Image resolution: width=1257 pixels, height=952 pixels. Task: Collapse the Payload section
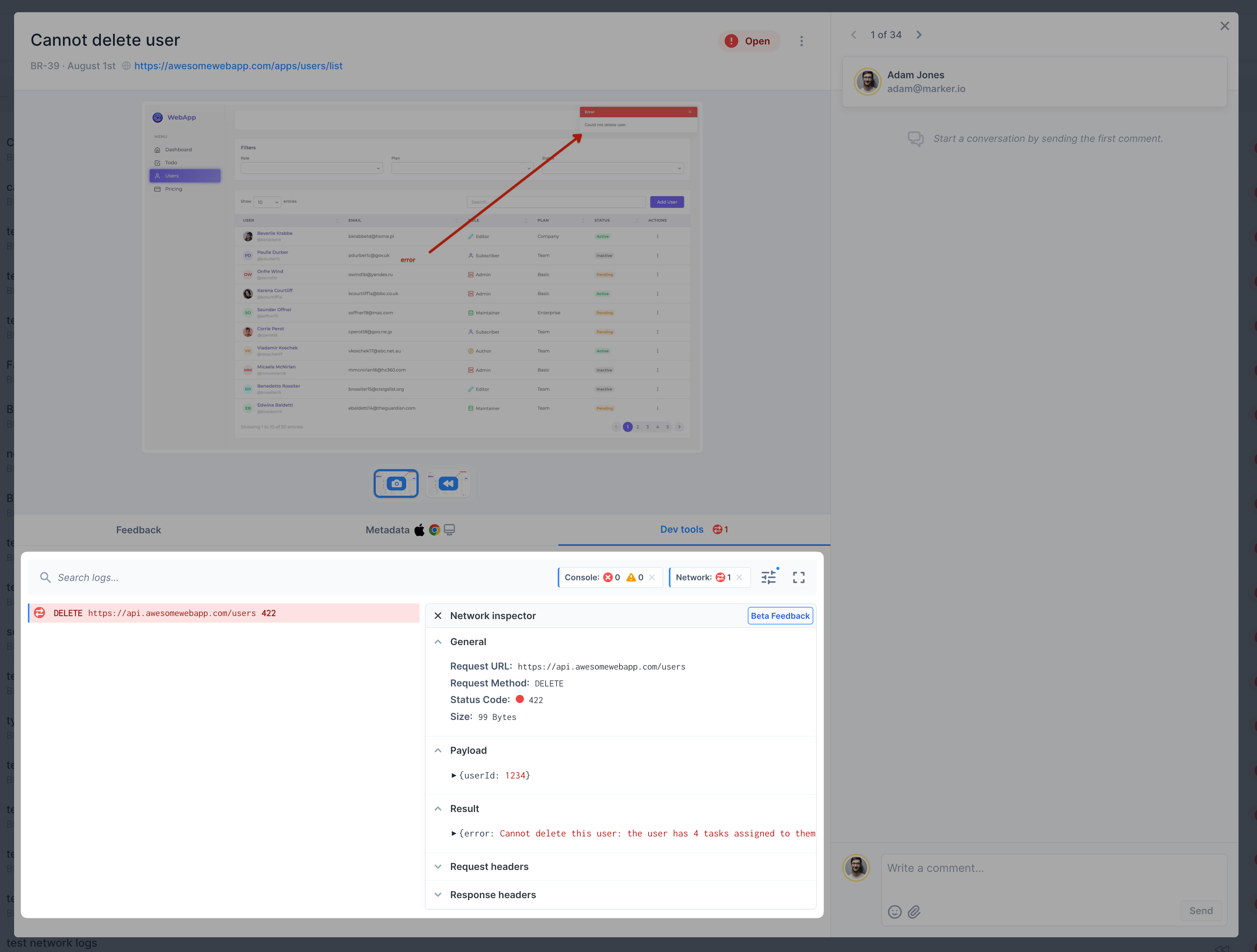click(438, 751)
